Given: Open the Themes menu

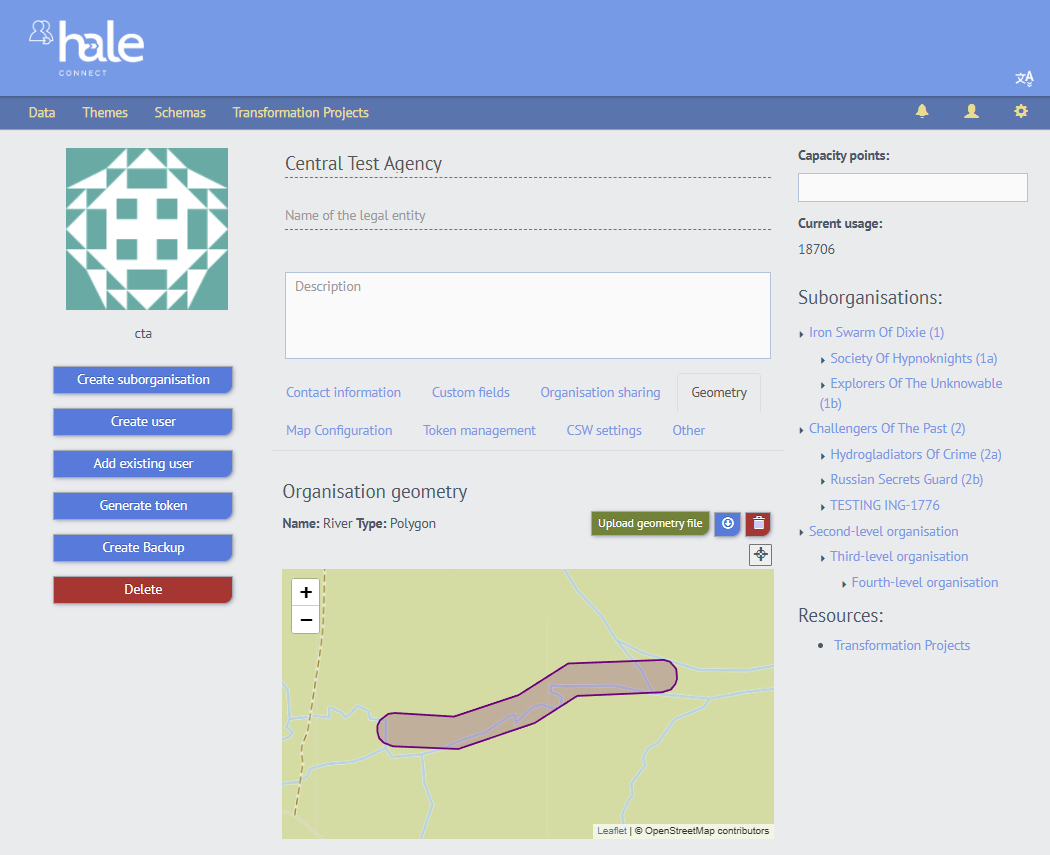Looking at the screenshot, I should [x=105, y=112].
